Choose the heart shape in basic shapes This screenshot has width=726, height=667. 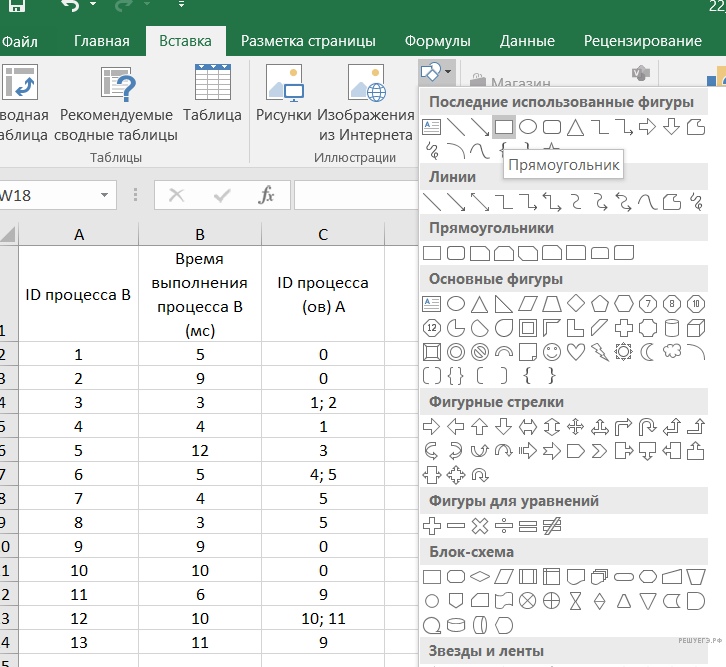[576, 351]
